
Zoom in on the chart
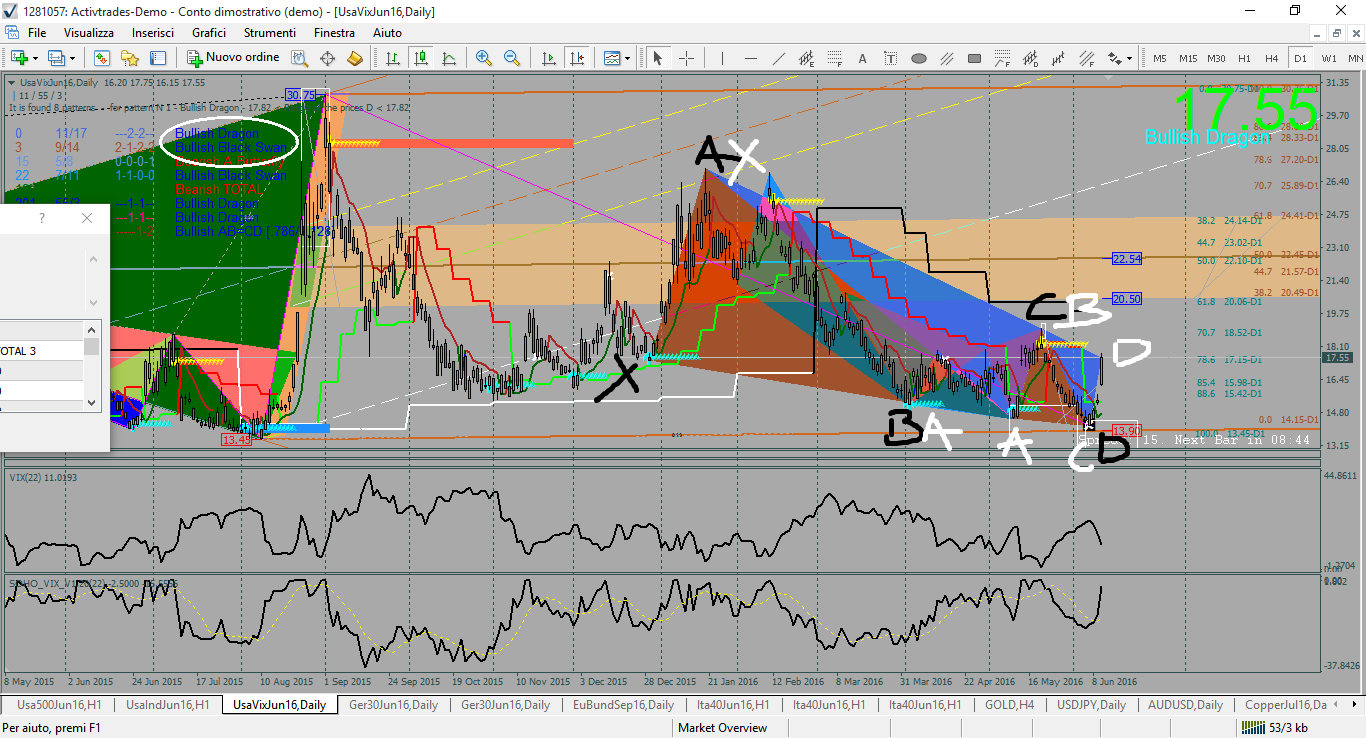click(484, 58)
